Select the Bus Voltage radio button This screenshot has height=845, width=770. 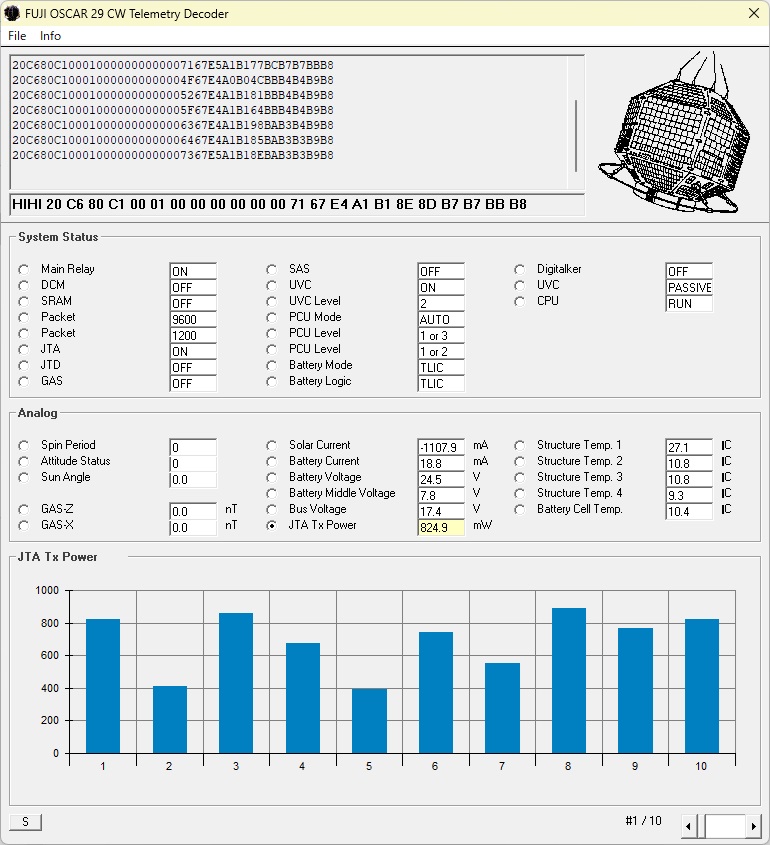coord(272,510)
